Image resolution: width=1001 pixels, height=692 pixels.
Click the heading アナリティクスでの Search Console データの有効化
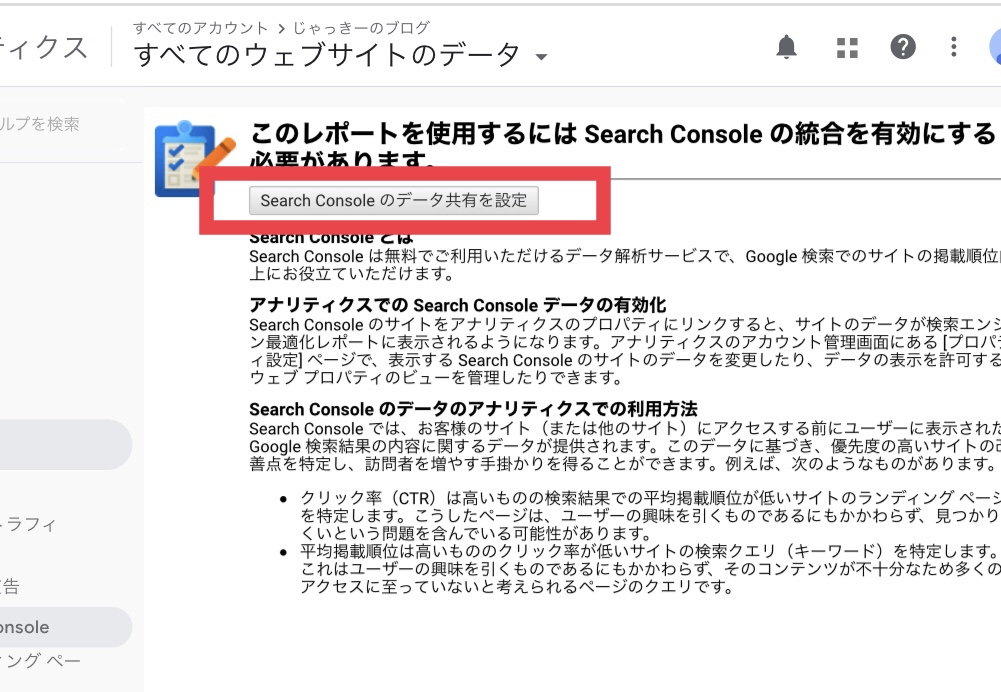pyautogui.click(x=458, y=305)
